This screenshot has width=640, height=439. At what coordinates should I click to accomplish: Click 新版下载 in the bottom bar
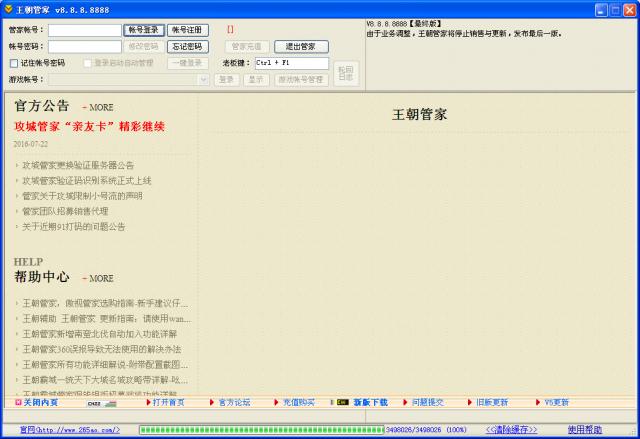370,403
